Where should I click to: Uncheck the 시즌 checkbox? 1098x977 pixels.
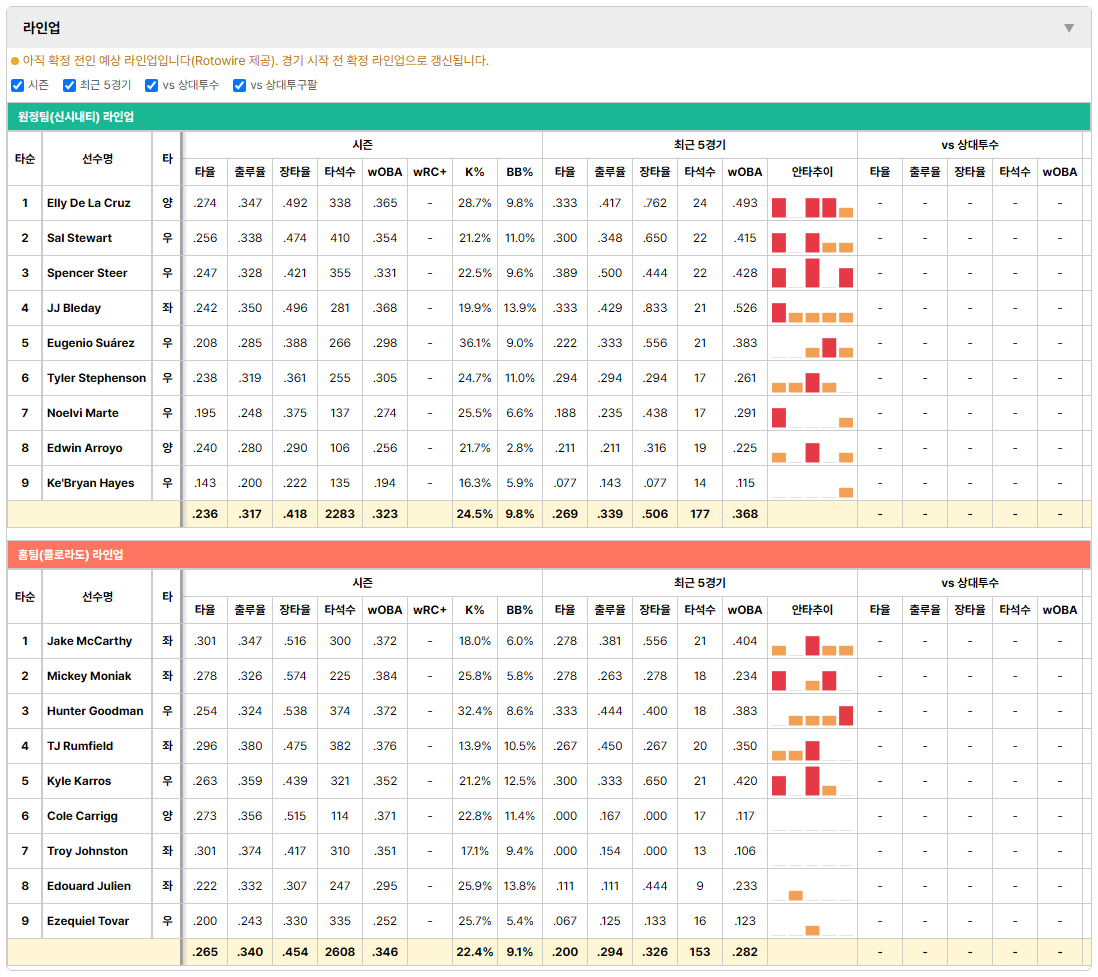18,85
